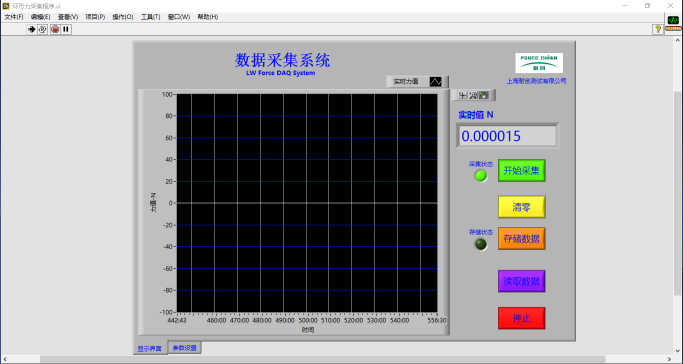Click the Run arrow toolbar icon
The width and height of the screenshot is (683, 364).
[31, 29]
